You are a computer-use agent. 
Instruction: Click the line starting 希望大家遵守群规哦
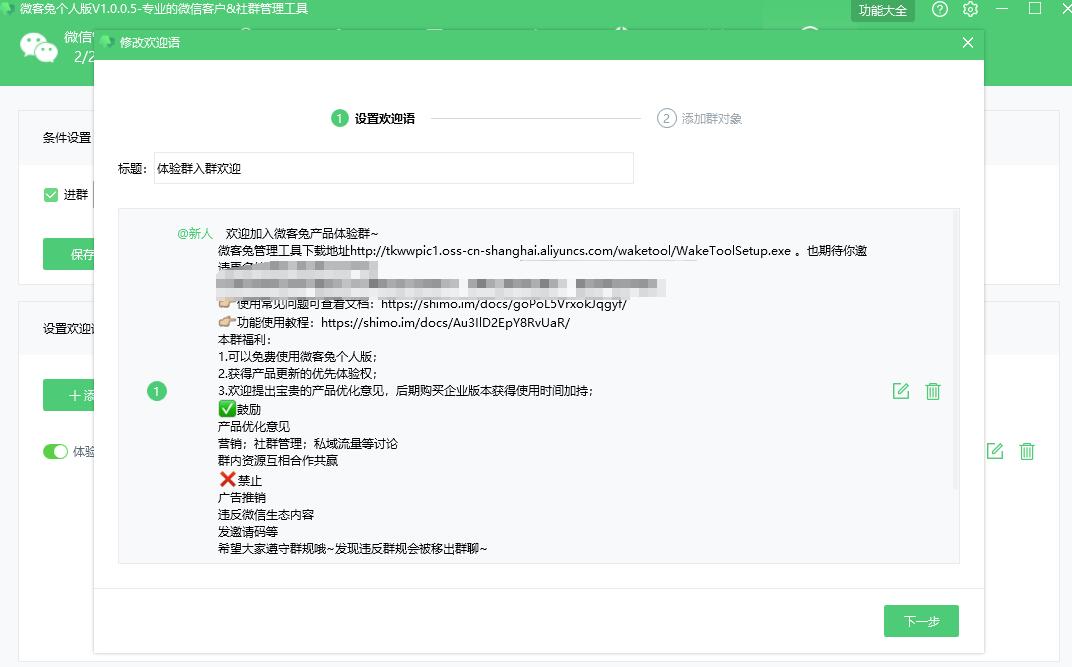353,548
